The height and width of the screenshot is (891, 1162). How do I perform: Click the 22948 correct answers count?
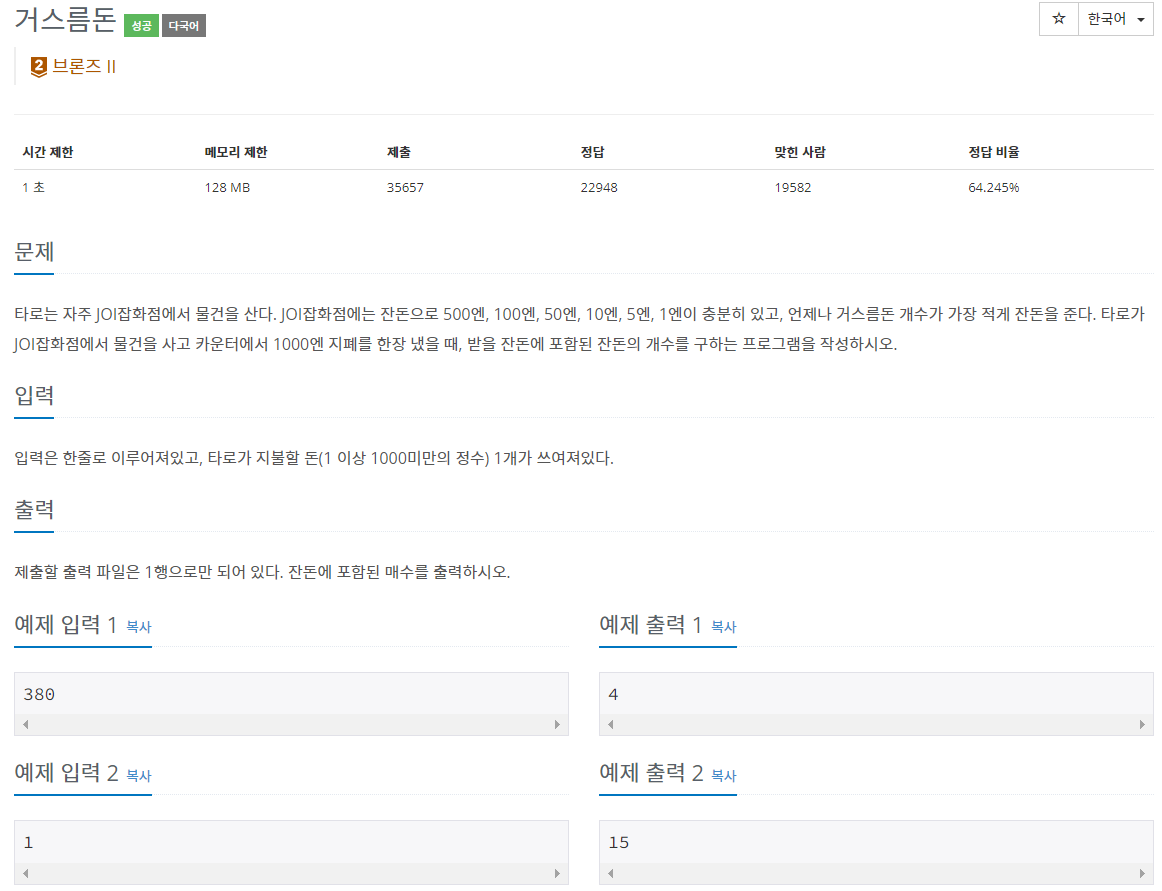599,188
